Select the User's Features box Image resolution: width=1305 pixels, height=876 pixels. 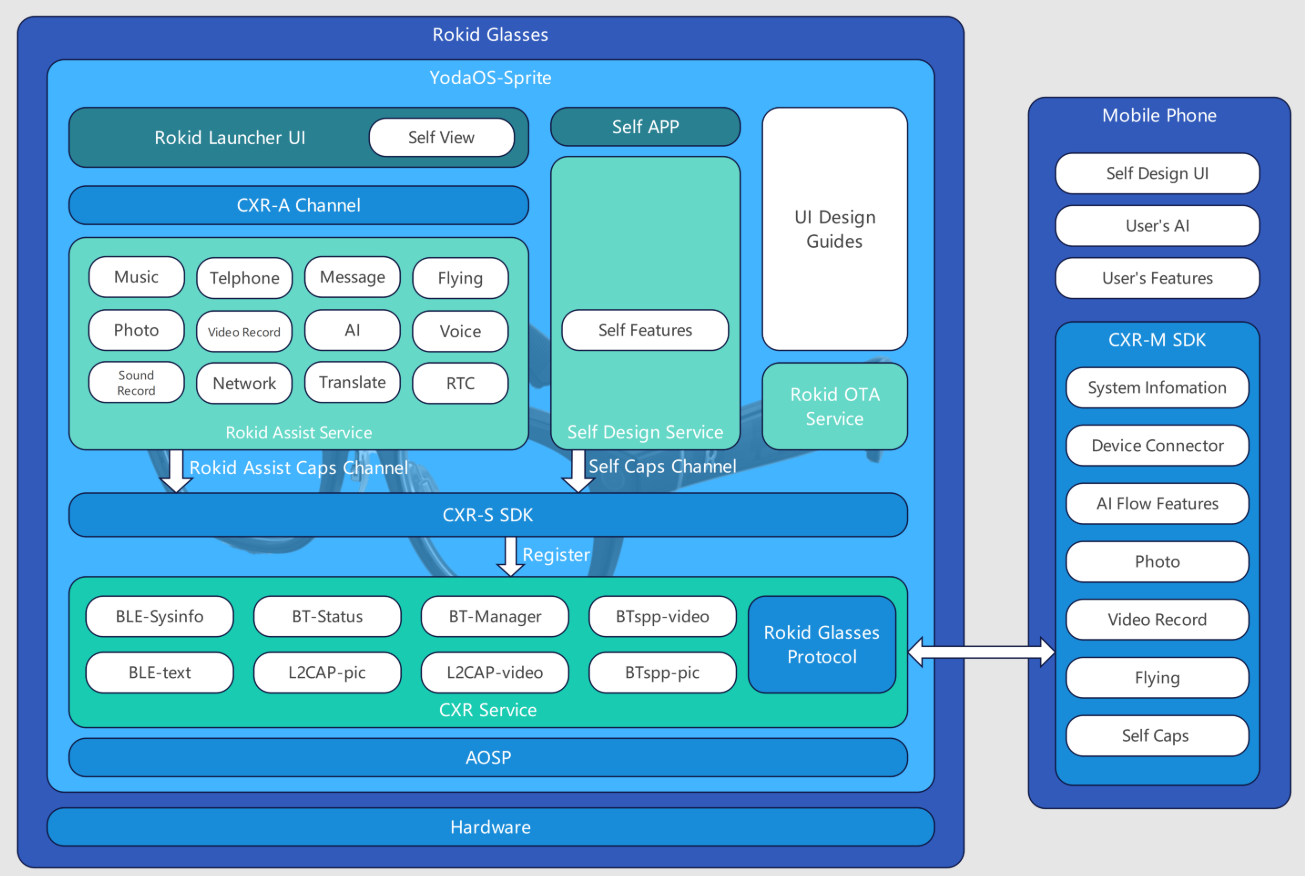[x=1157, y=278]
